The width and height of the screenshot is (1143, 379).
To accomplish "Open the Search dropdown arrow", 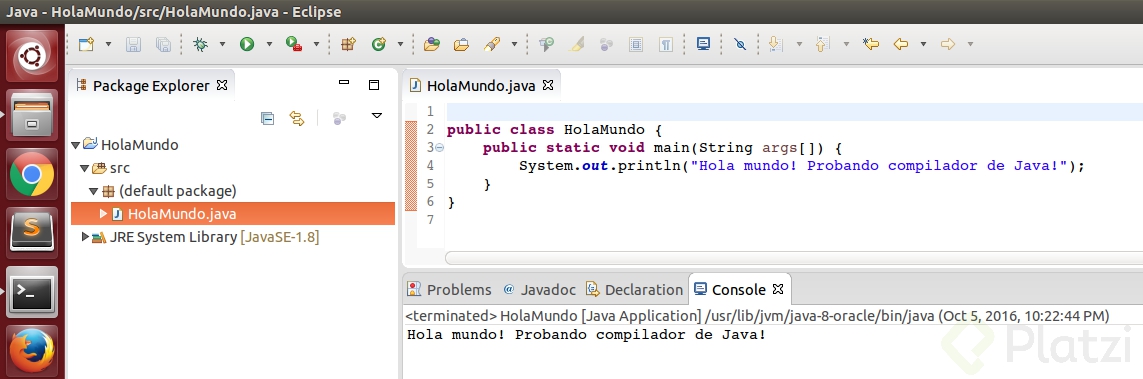I will pyautogui.click(x=514, y=44).
